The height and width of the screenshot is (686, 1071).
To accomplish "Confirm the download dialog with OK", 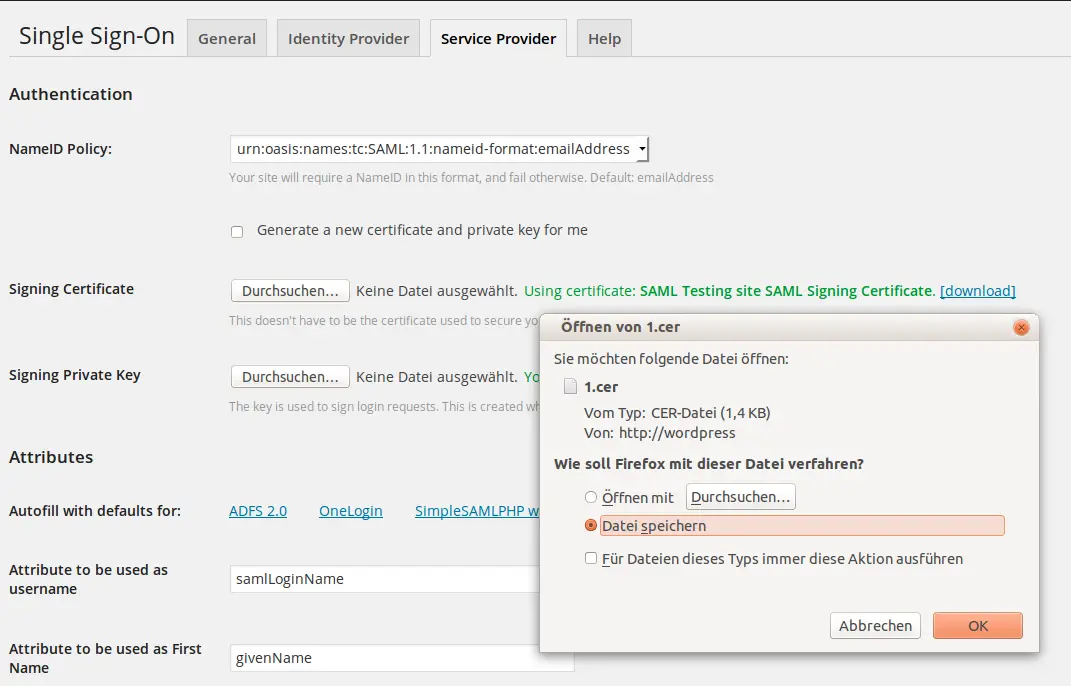I will point(977,625).
